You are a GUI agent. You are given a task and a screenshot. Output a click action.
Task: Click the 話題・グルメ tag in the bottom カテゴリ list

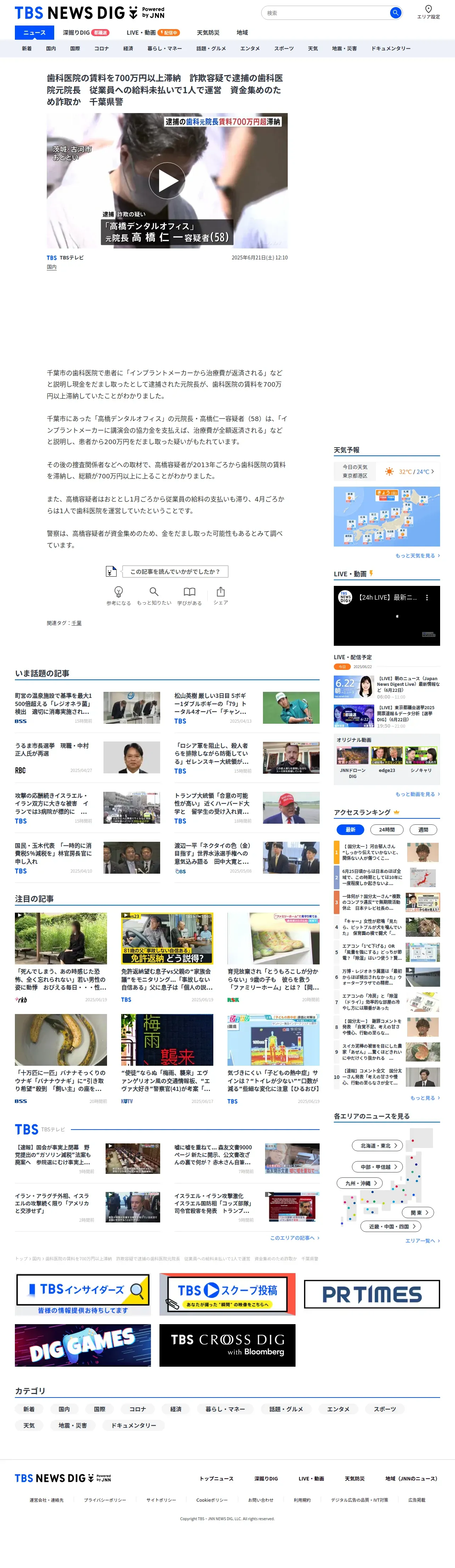[286, 1409]
